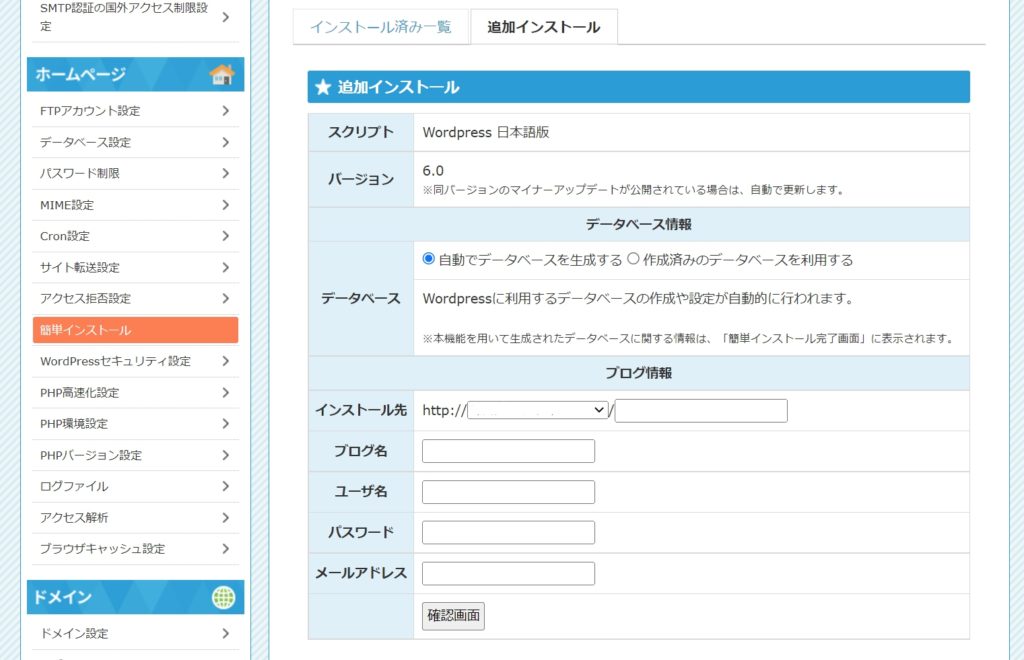This screenshot has width=1024, height=660.
Task: Open the 簡単インストール sidebar link
Action: 135,330
